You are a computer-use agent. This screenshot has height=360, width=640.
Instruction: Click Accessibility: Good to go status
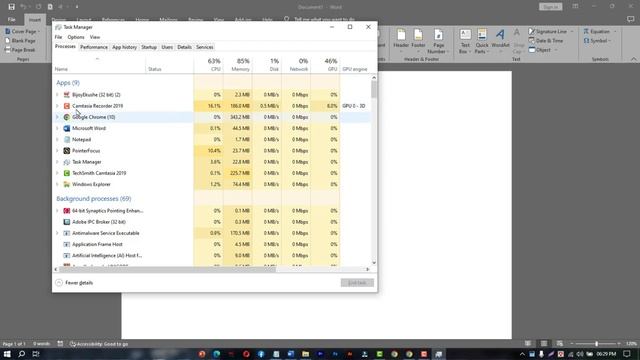98,344
